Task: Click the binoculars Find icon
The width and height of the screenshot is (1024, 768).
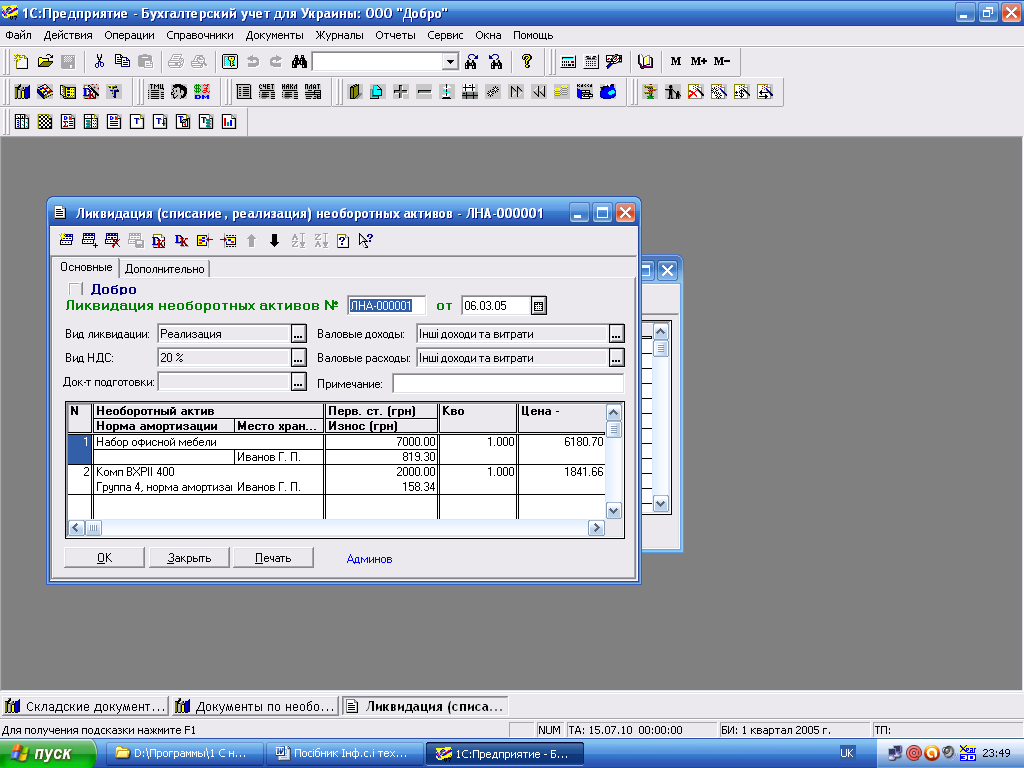Action: pos(299,61)
